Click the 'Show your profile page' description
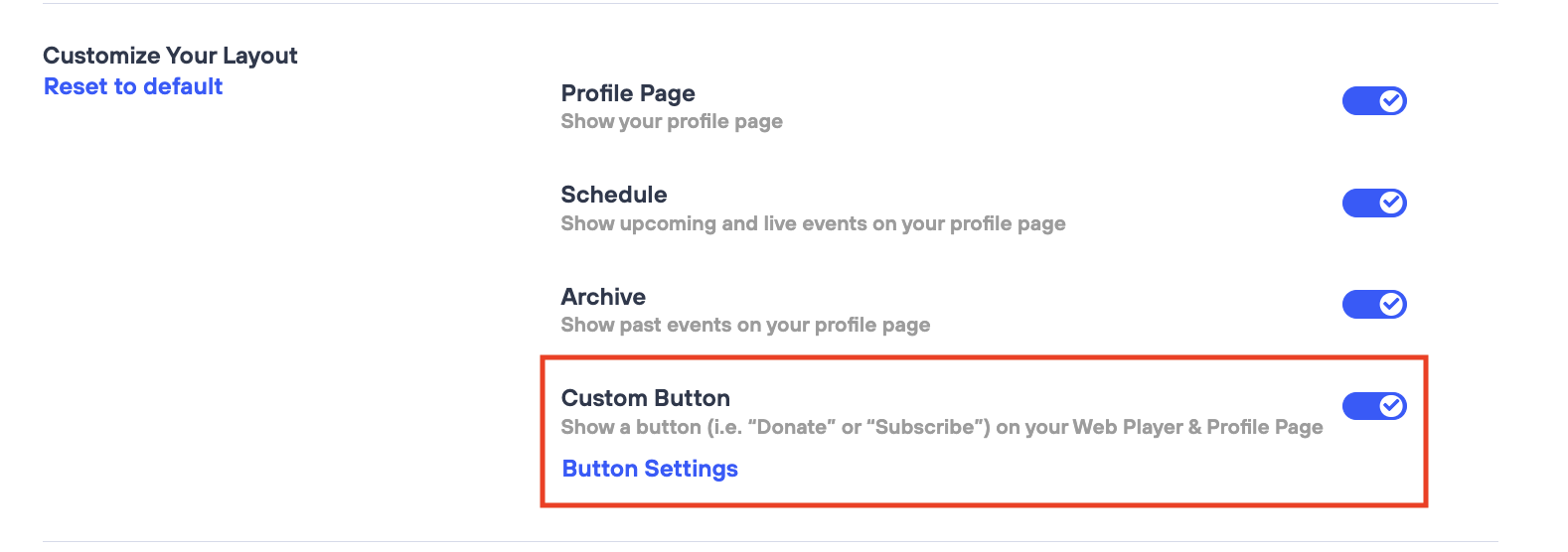This screenshot has width=1568, height=552. point(672,122)
